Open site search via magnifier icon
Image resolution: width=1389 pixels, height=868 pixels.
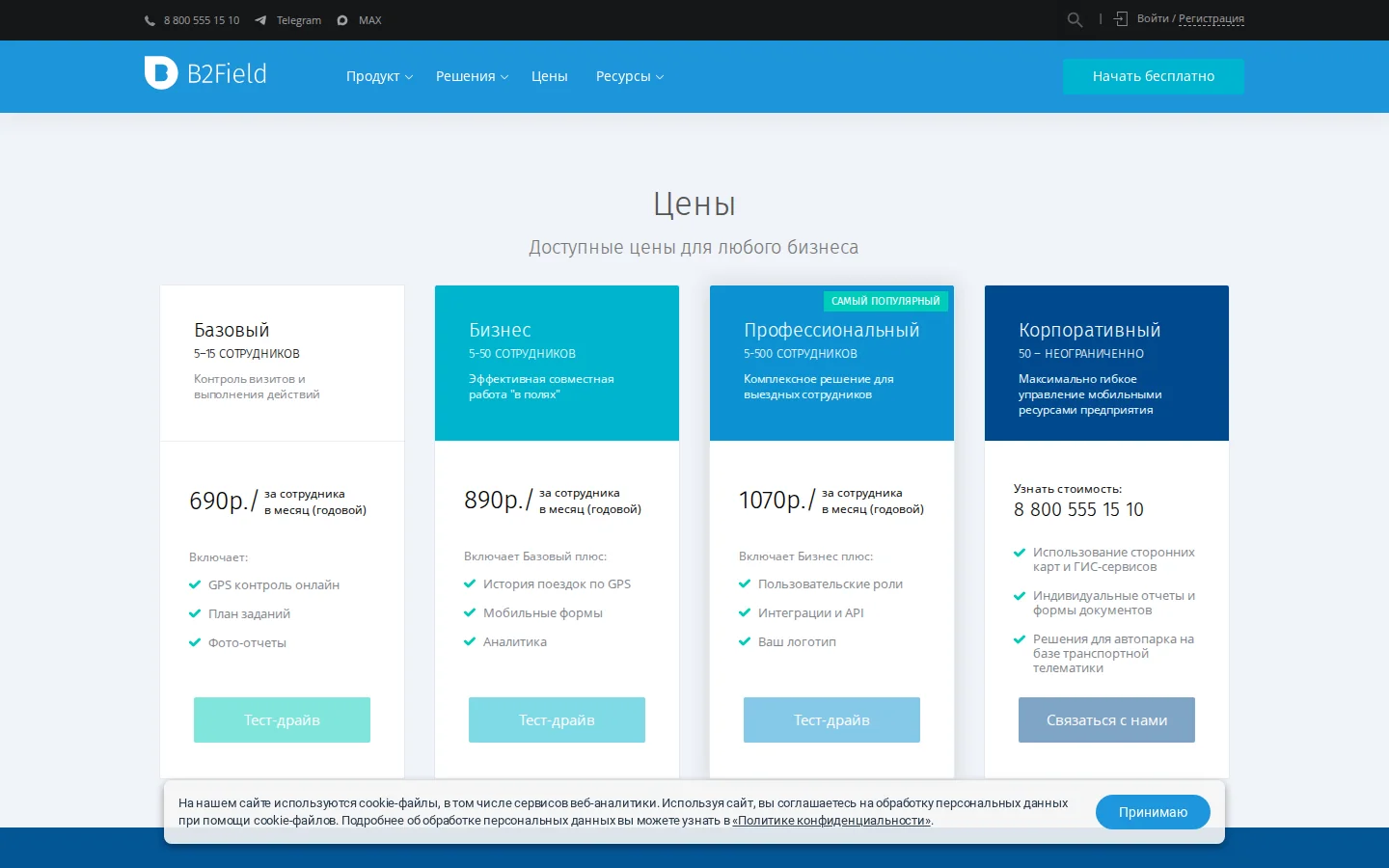(x=1075, y=19)
